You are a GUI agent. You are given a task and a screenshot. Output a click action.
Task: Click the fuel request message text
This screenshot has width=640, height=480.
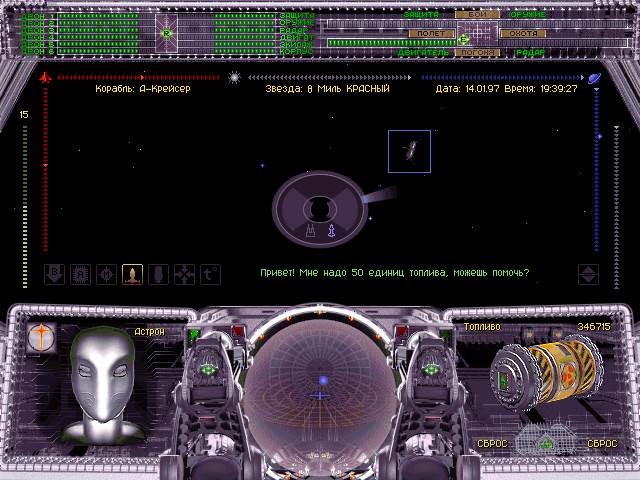point(394,272)
